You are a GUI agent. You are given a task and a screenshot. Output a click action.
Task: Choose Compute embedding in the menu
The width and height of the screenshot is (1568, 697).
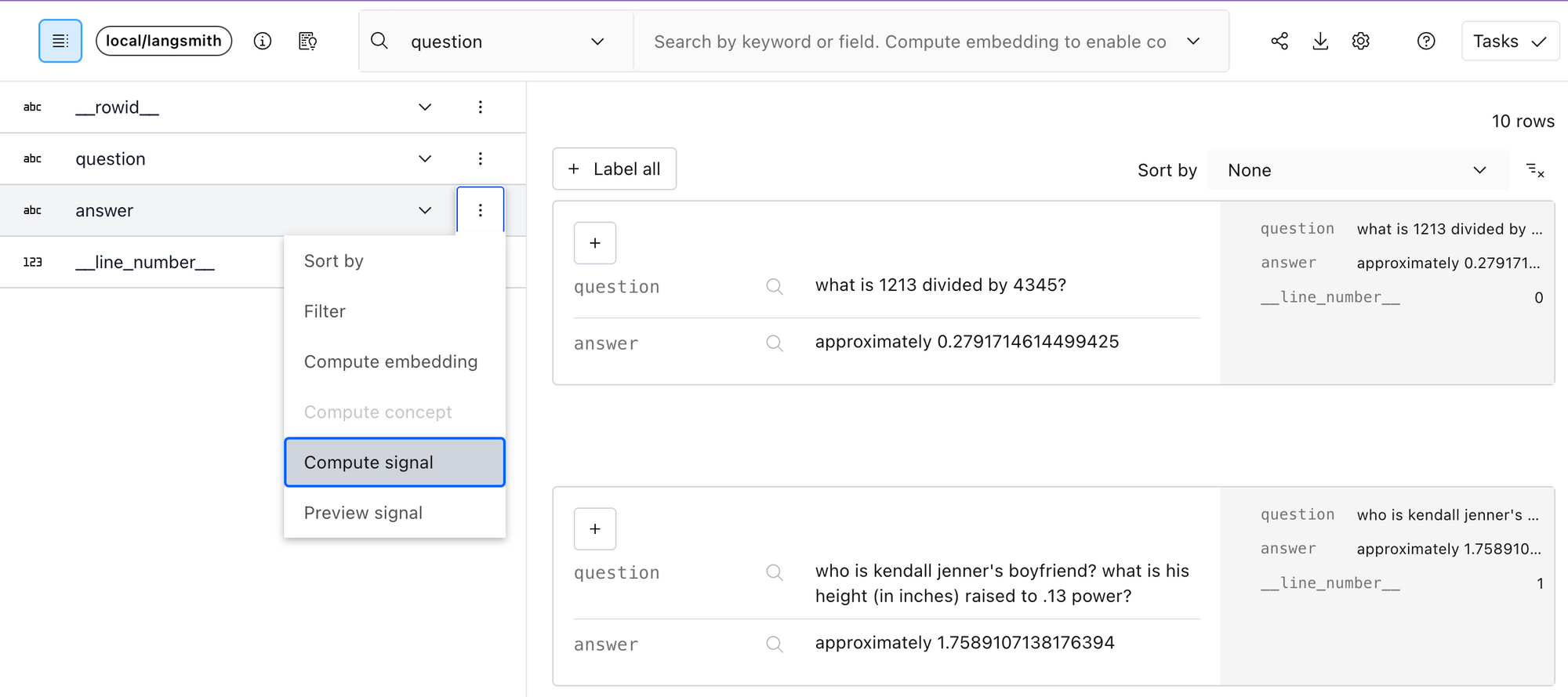click(390, 361)
